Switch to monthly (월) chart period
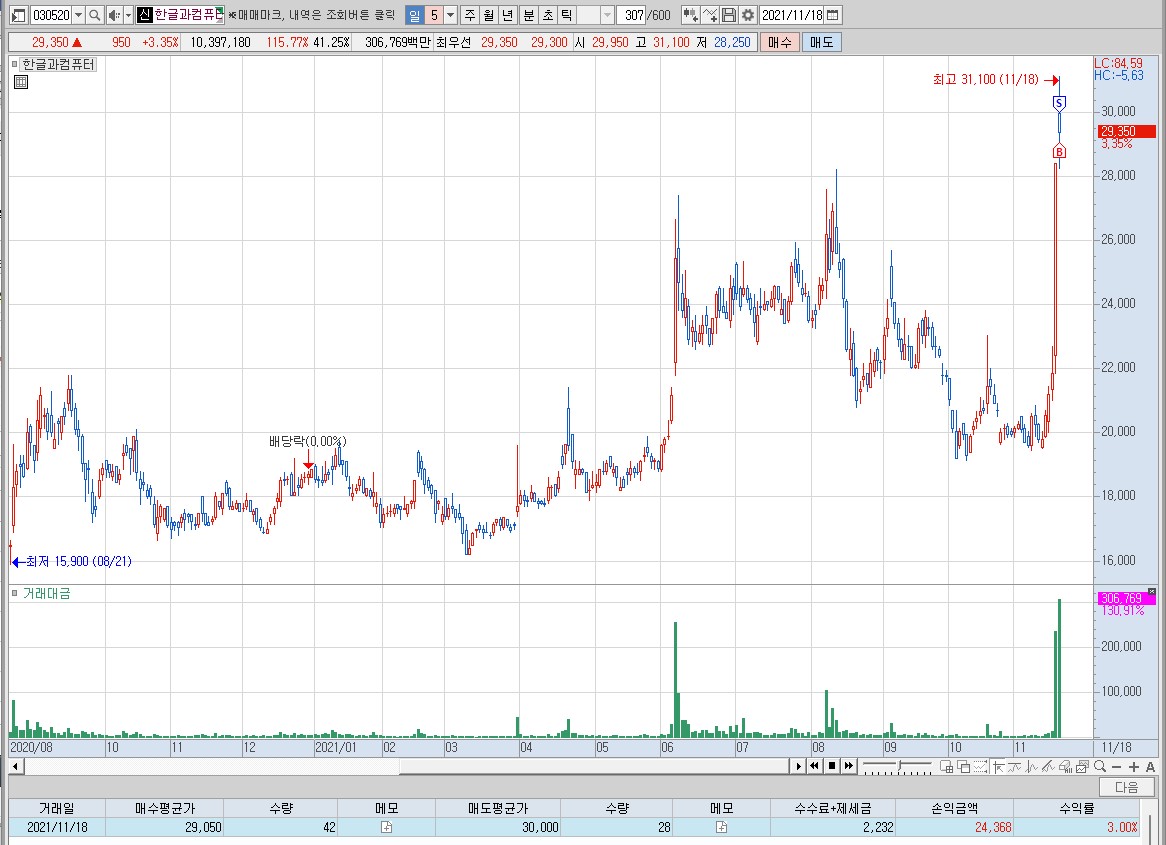This screenshot has width=1166, height=845. pyautogui.click(x=489, y=15)
